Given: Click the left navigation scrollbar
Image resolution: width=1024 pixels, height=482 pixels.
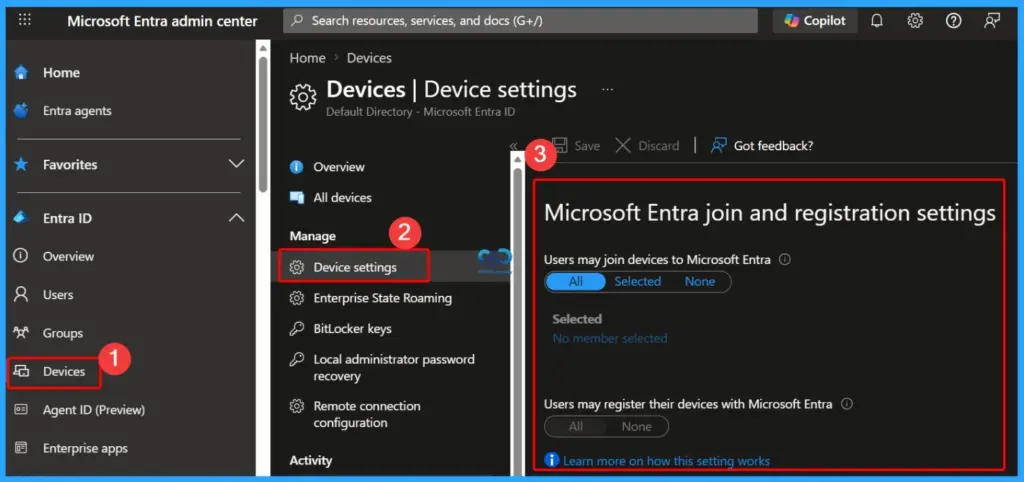Looking at the screenshot, I should [x=263, y=125].
